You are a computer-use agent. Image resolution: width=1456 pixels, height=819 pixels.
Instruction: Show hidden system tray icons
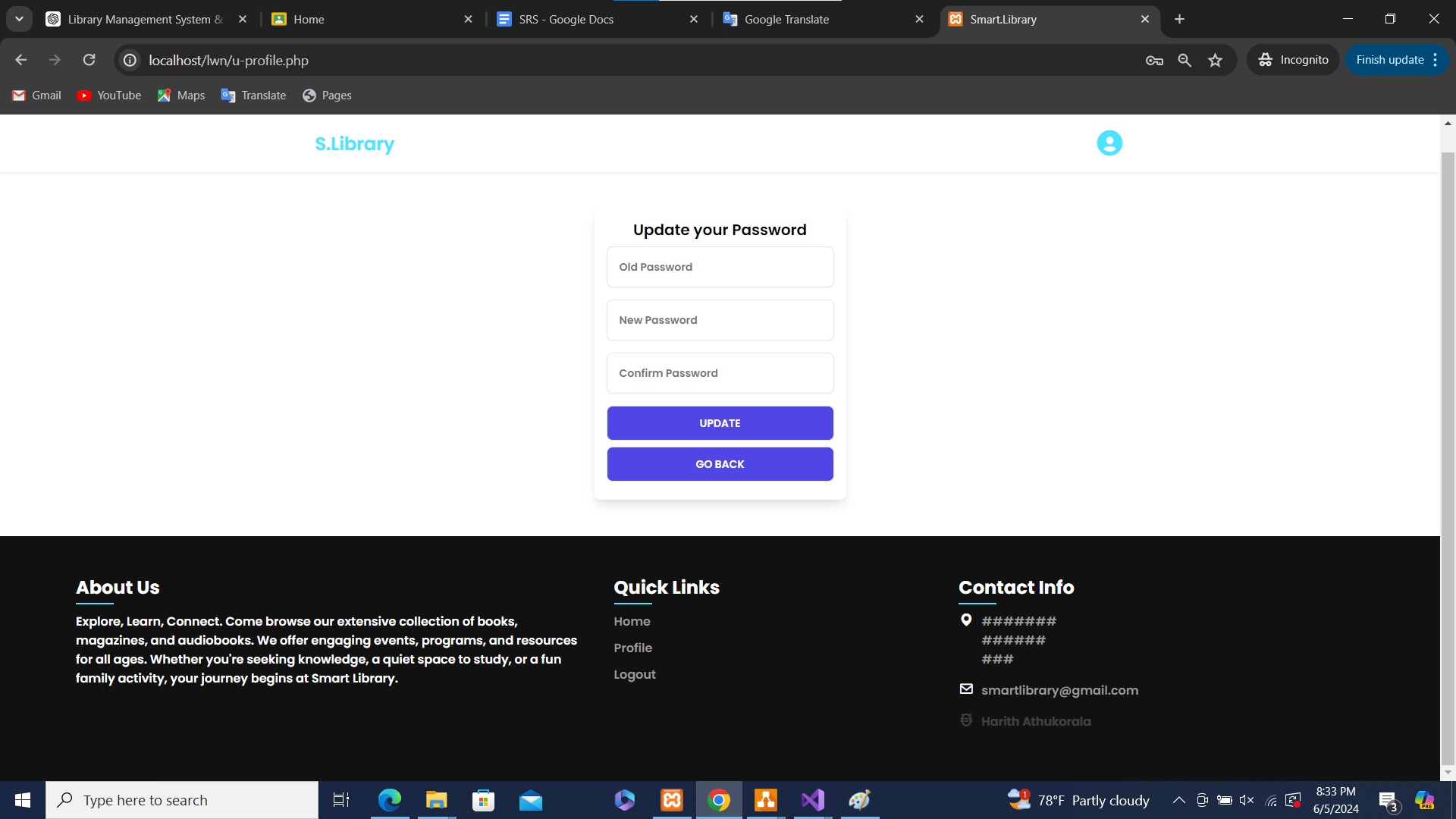(1178, 800)
